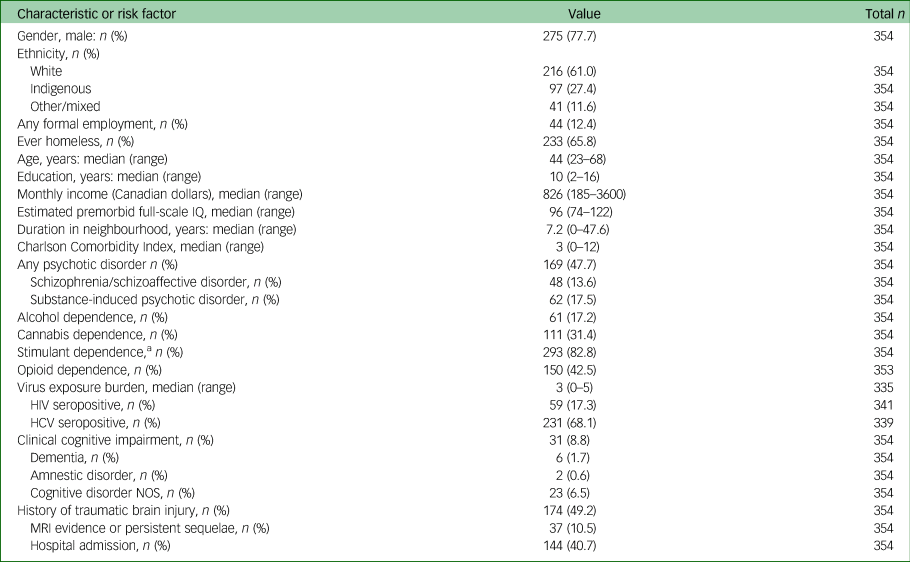
Task: Click the total n value '353'
Action: pos(883,367)
